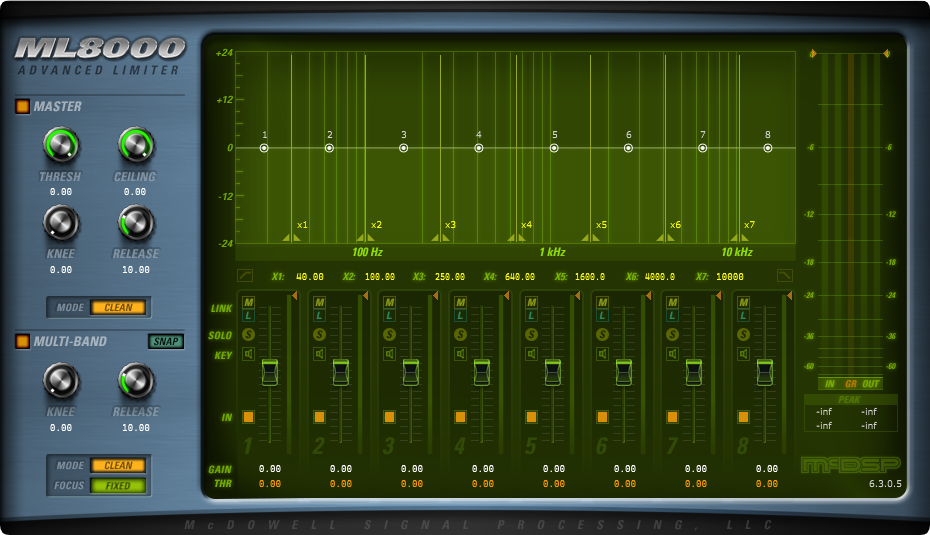Toggle band 8 IN orange button
Viewport: 930px width, 535px height.
(743, 417)
